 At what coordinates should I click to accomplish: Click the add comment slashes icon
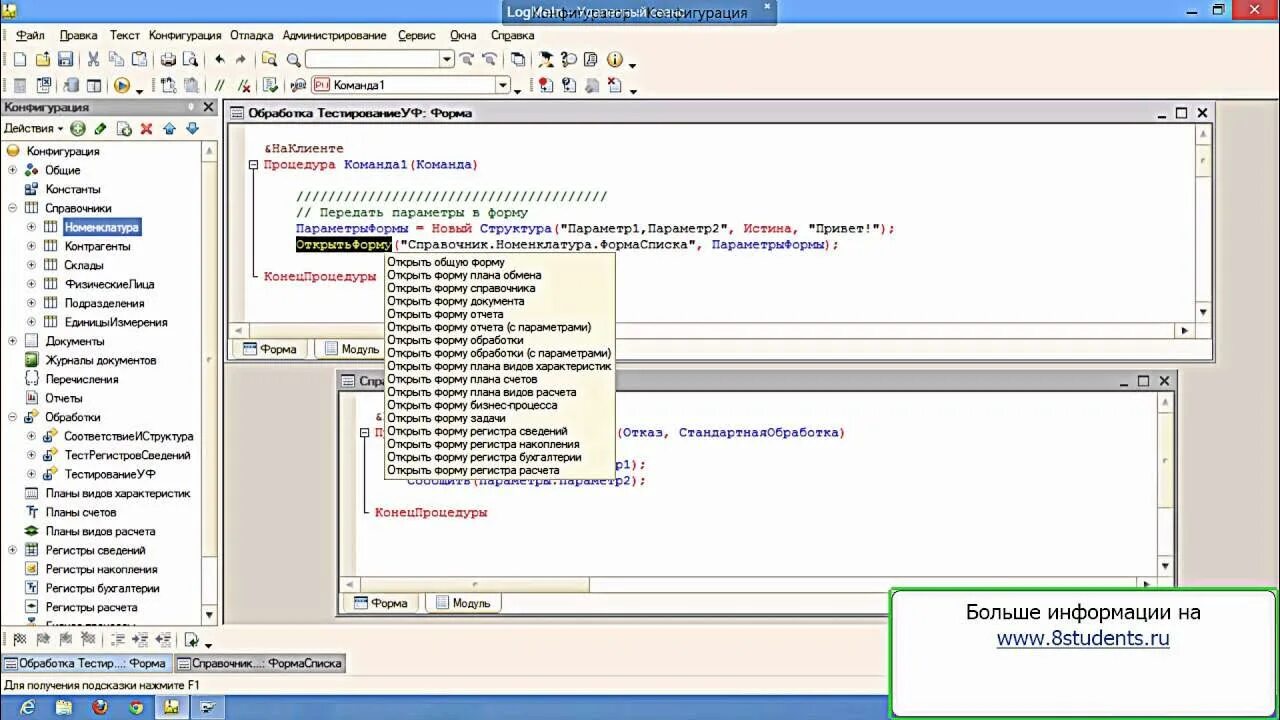[x=220, y=86]
